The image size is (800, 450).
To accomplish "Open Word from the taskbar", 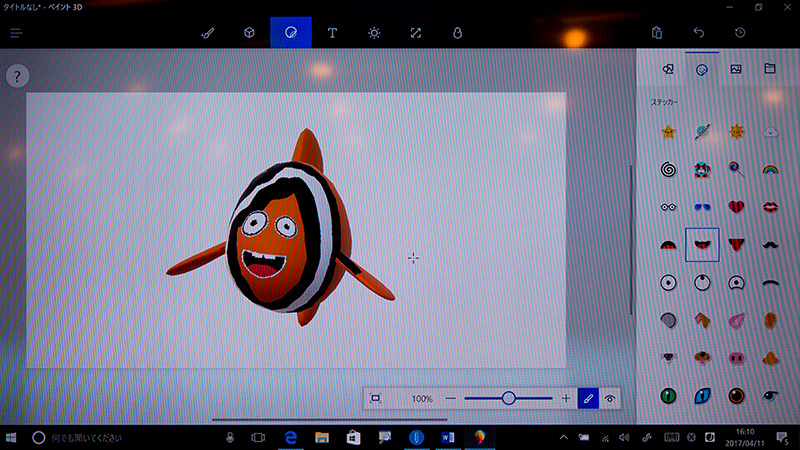I will [447, 438].
